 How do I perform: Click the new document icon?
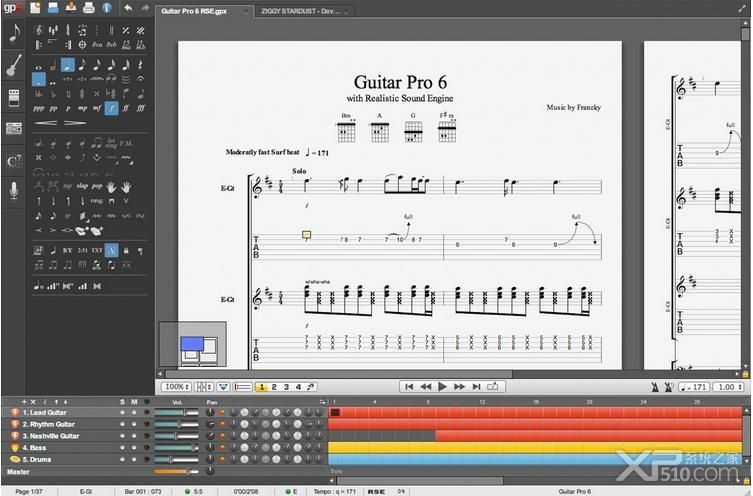[x=35, y=8]
